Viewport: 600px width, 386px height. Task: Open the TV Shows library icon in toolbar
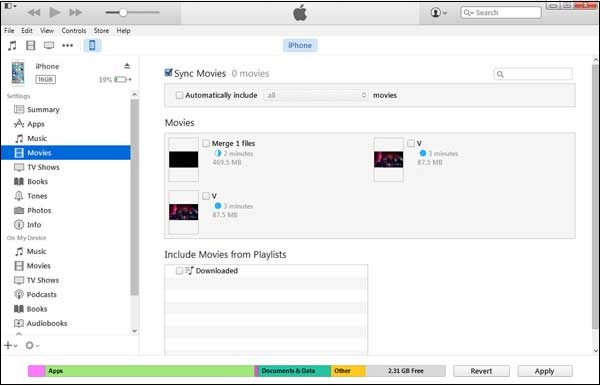(49, 46)
